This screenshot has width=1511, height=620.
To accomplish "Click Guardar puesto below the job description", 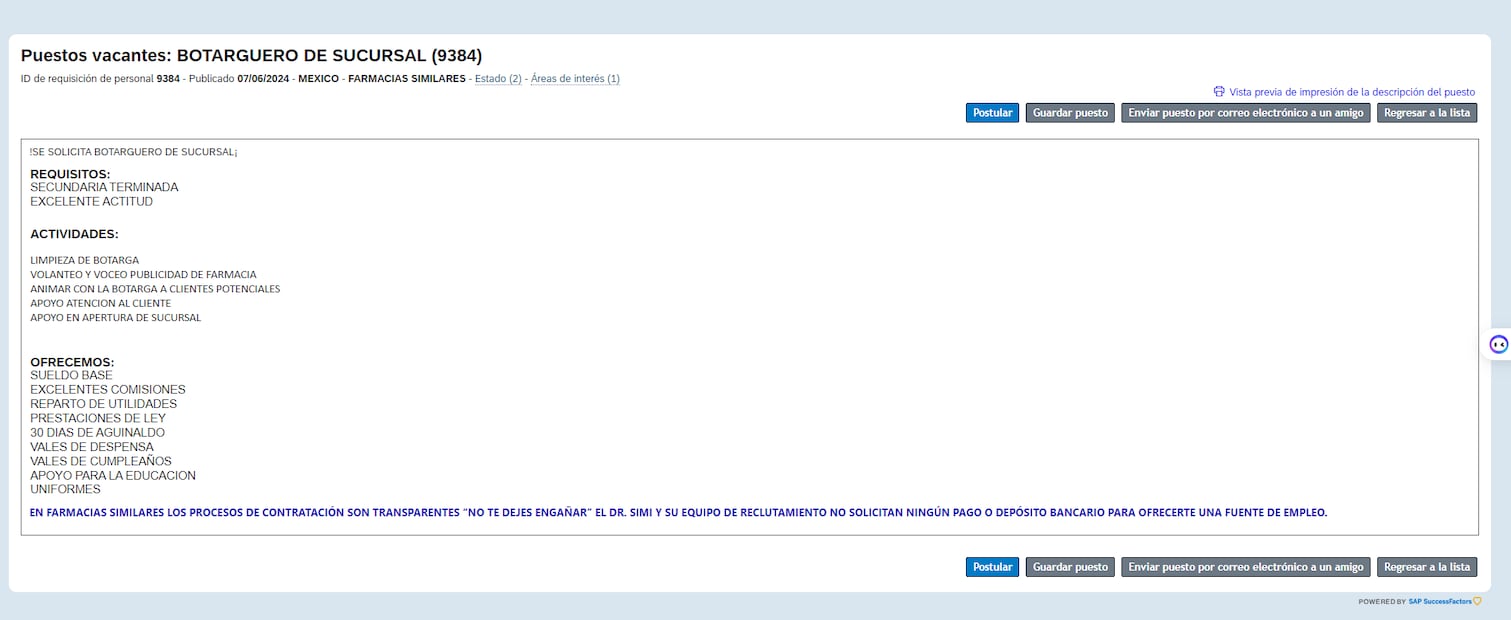I will pyautogui.click(x=1070, y=567).
